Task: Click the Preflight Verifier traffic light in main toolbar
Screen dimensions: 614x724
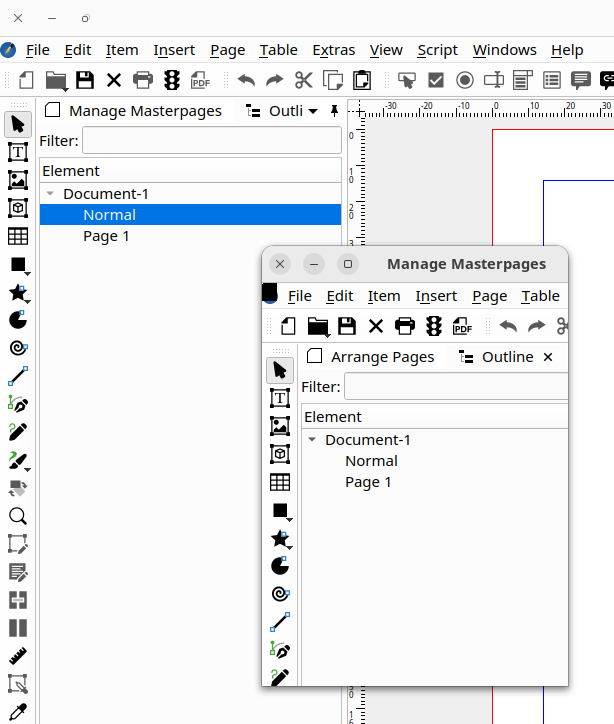Action: (171, 81)
